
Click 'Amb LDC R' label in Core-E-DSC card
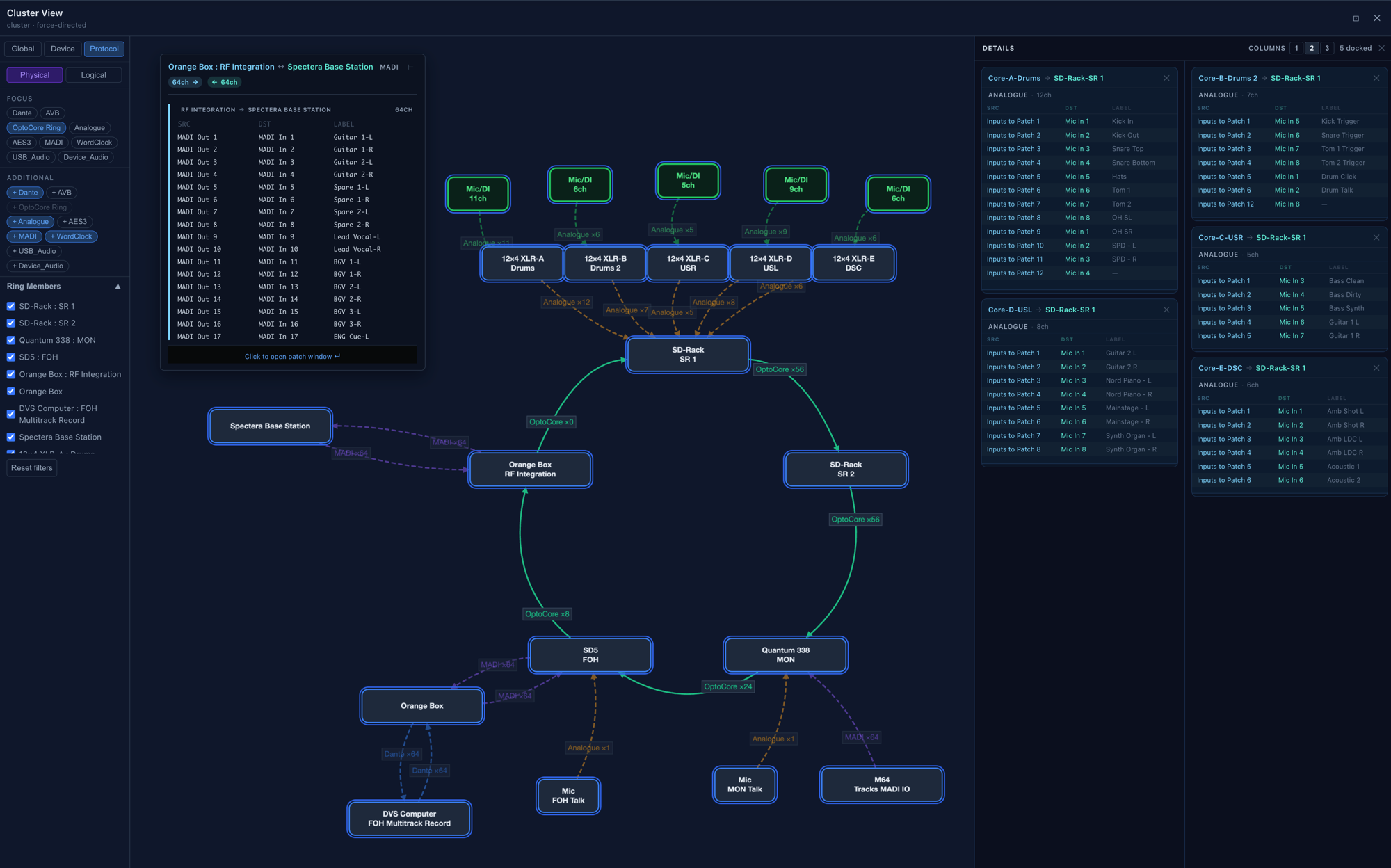1345,453
